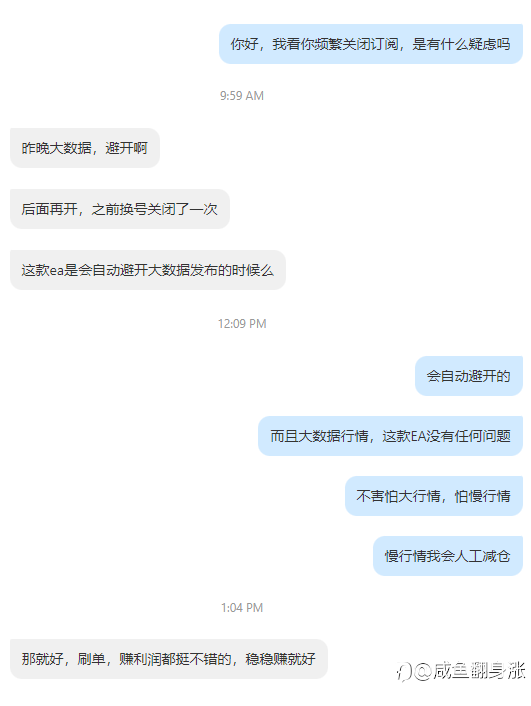Select the gray message asking about 这款ea
The image size is (531, 706).
click(x=148, y=270)
